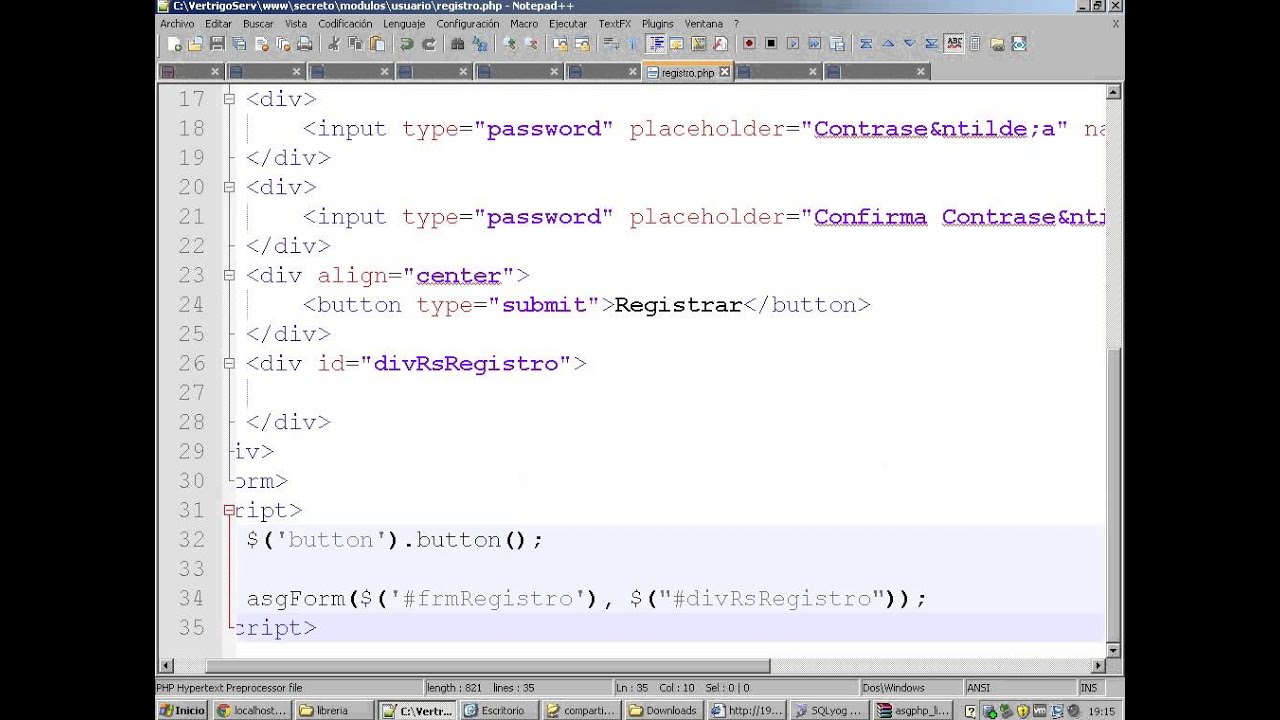Play back the recorded macro icon

tap(793, 44)
